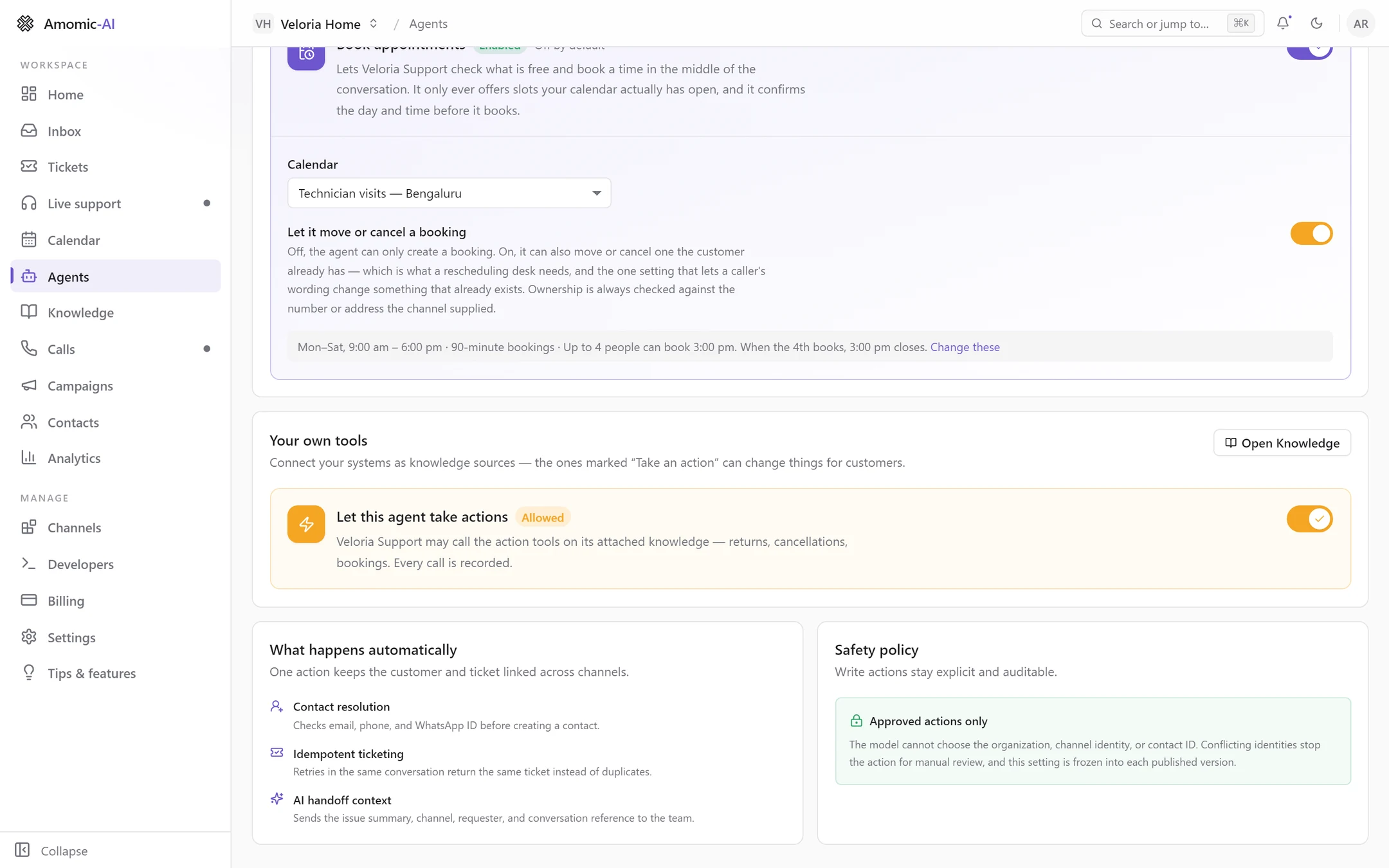Click the Developers terminal icon
The height and width of the screenshot is (868, 1389).
(29, 563)
